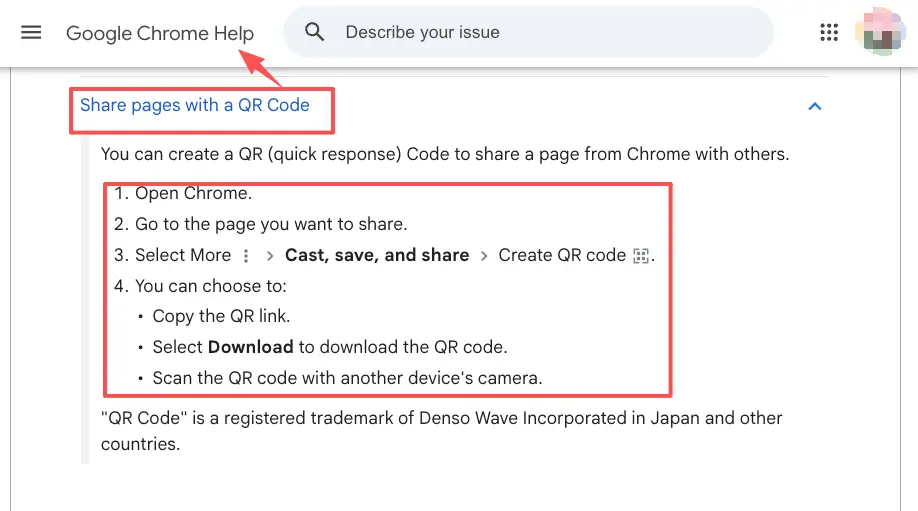Click the three-dot More icon in step 3
The image size is (918, 511).
coord(246,256)
